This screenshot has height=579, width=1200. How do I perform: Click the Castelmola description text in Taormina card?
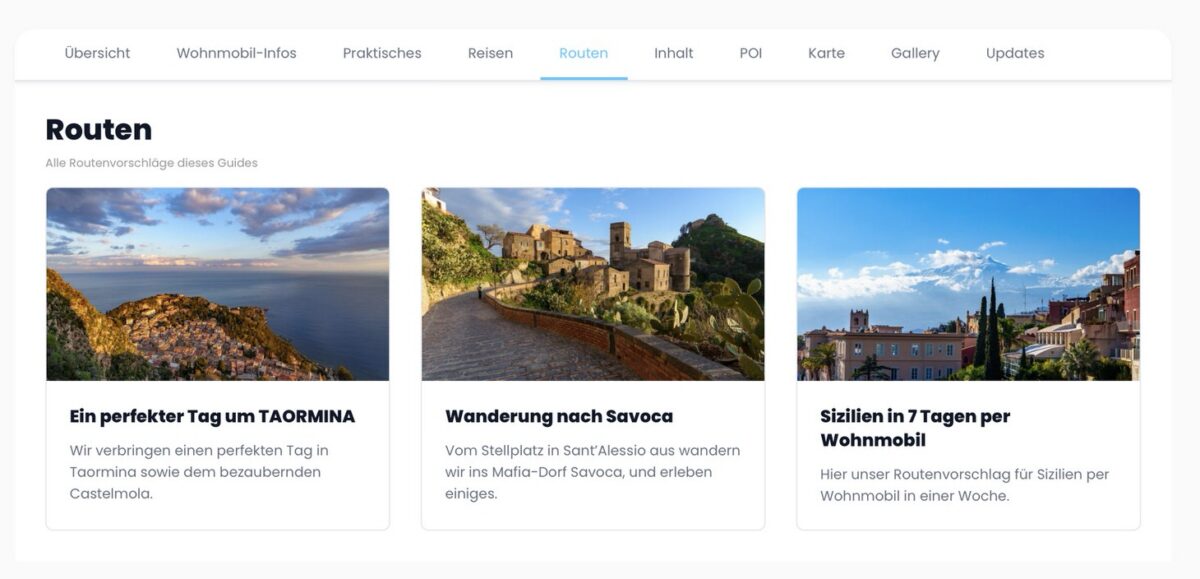[x=198, y=472]
